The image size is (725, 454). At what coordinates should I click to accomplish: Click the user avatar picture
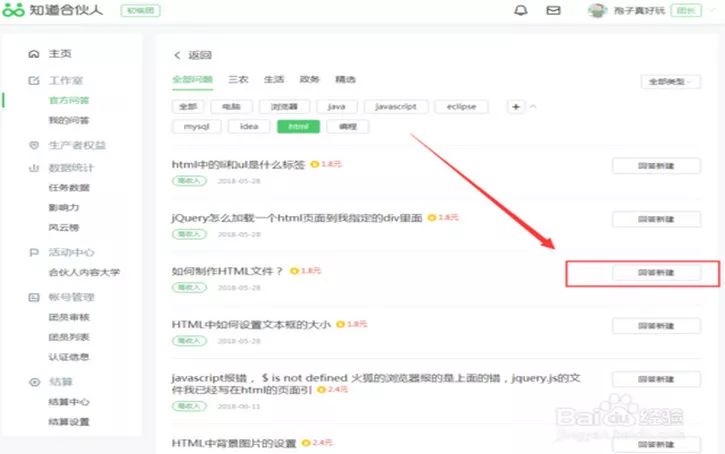[597, 10]
